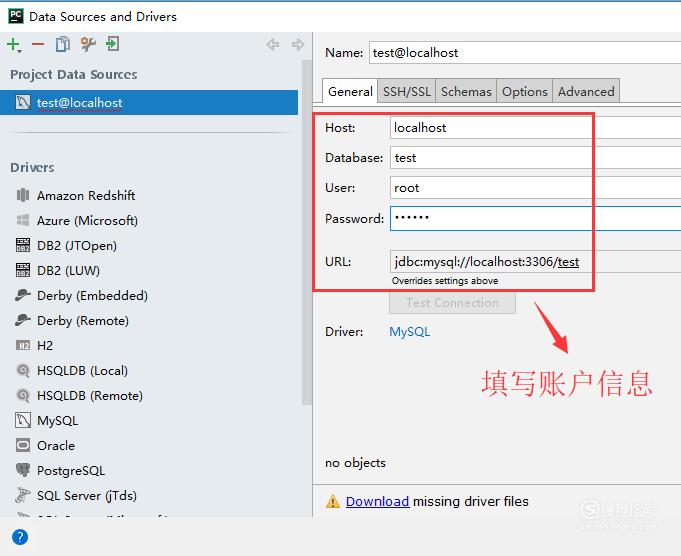
Task: Click the 'Overrides settings above' hint text
Action: point(445,281)
